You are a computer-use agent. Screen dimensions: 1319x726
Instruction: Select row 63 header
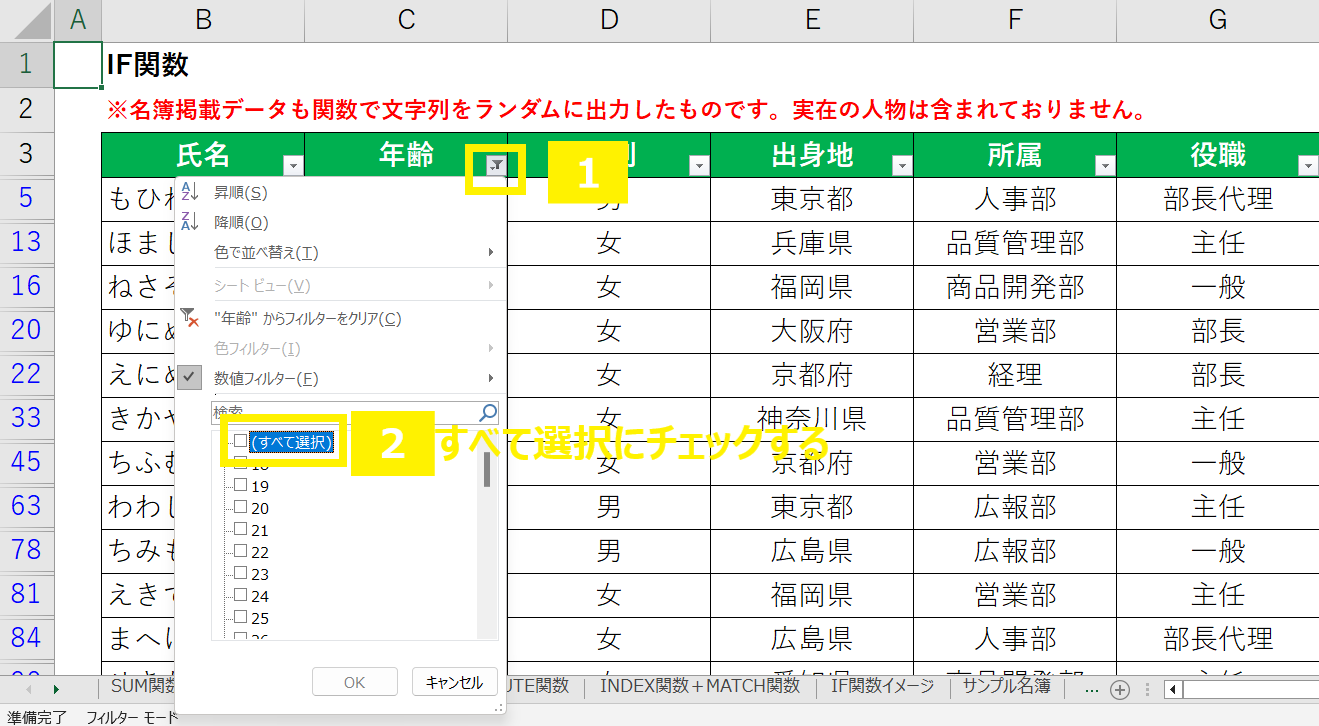click(x=27, y=505)
